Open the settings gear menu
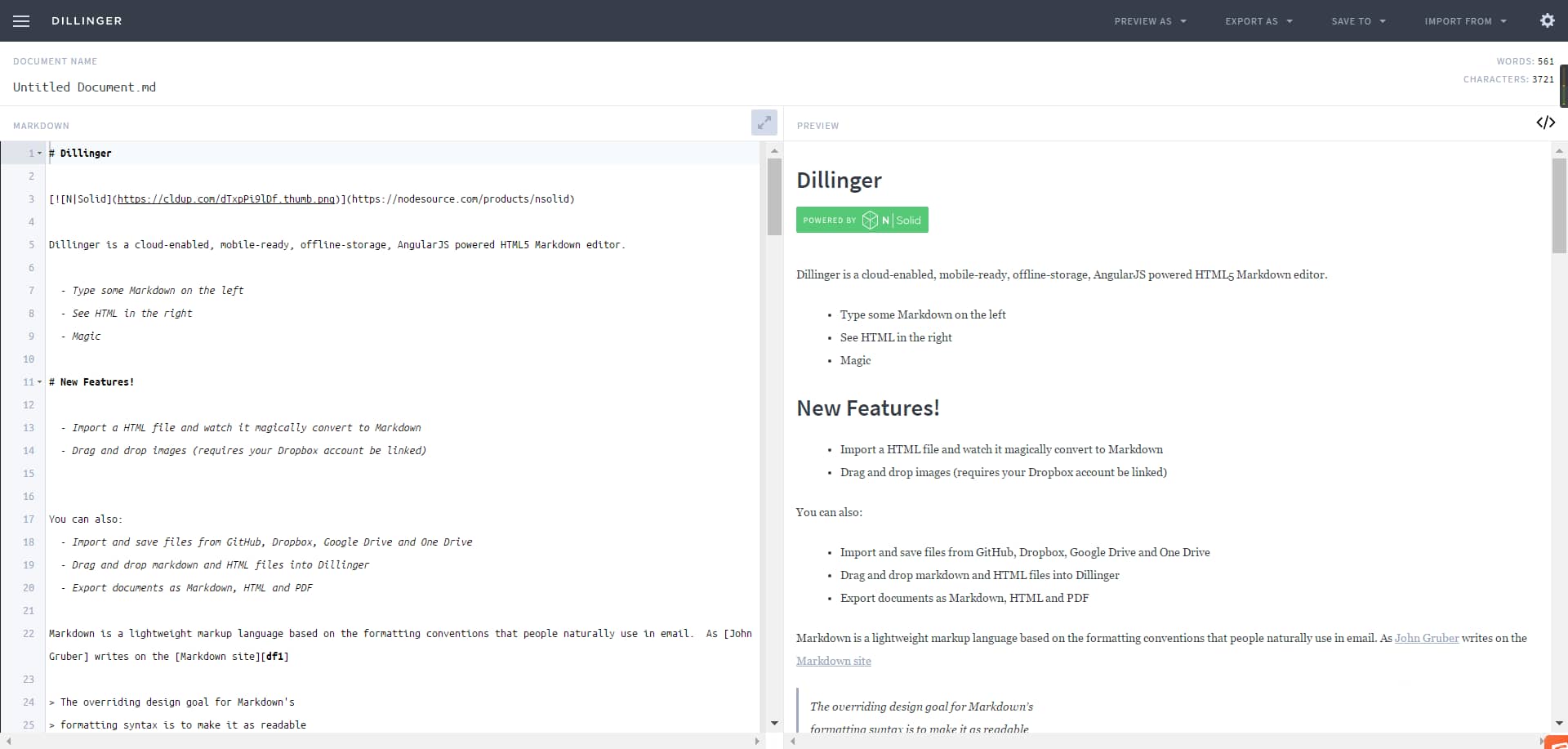The height and width of the screenshot is (749, 1568). [1547, 20]
